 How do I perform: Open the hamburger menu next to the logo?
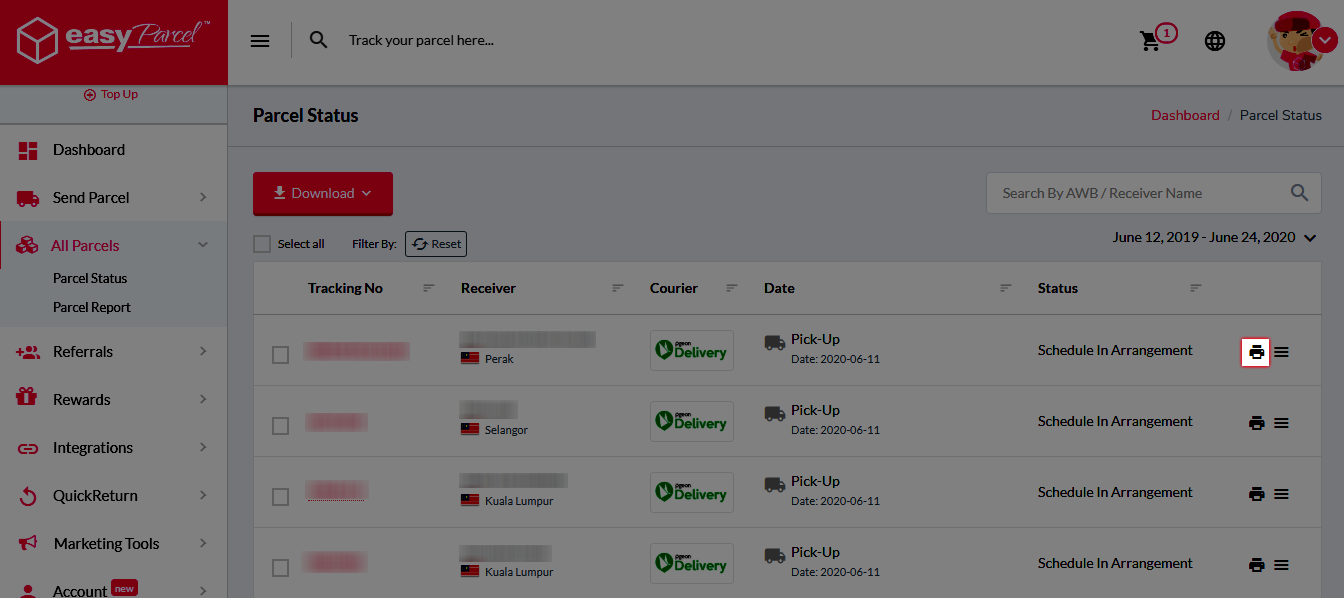point(260,40)
